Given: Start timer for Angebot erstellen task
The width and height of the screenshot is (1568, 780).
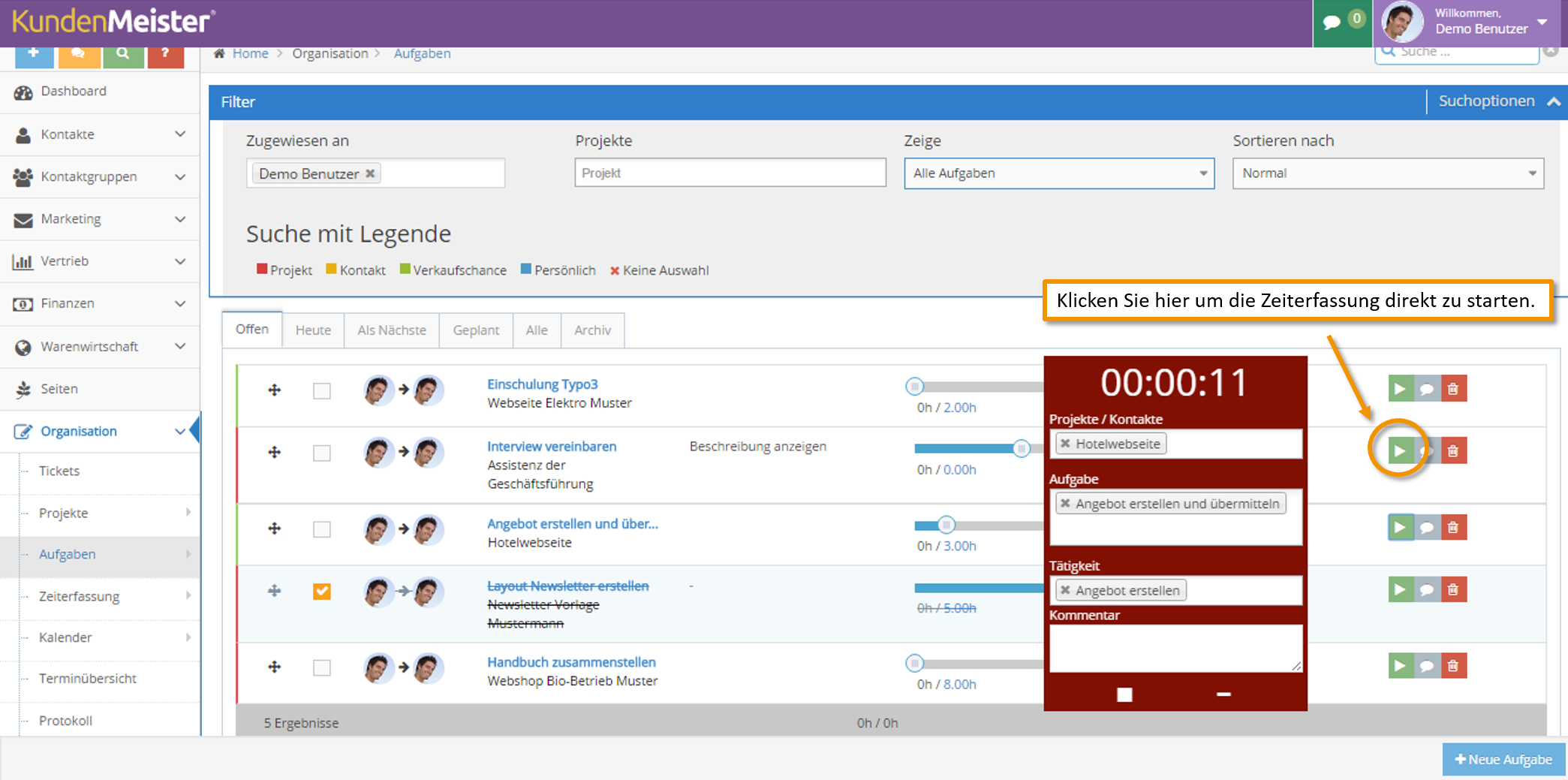Looking at the screenshot, I should 1401,527.
